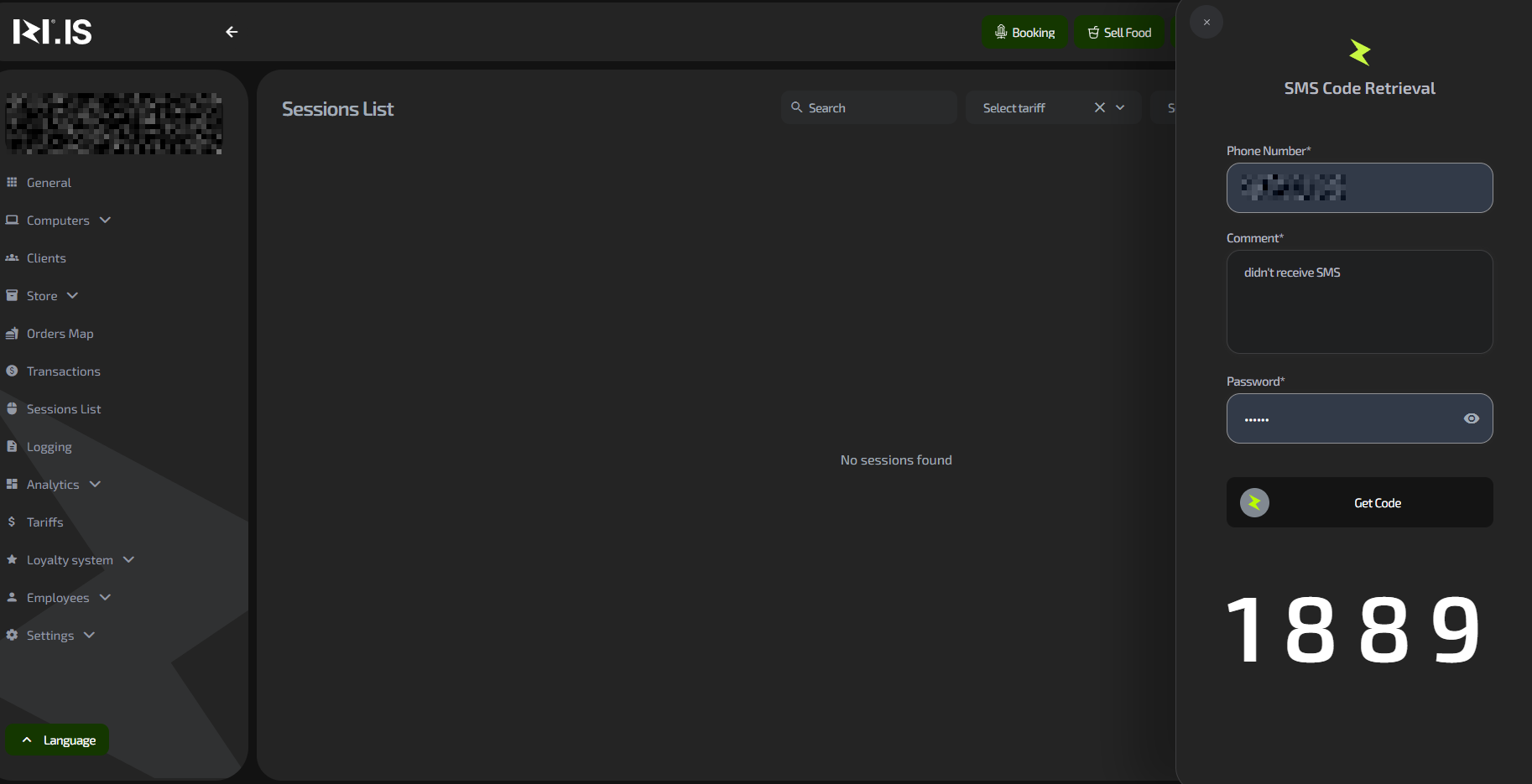Click the Booking button

[x=1024, y=33]
